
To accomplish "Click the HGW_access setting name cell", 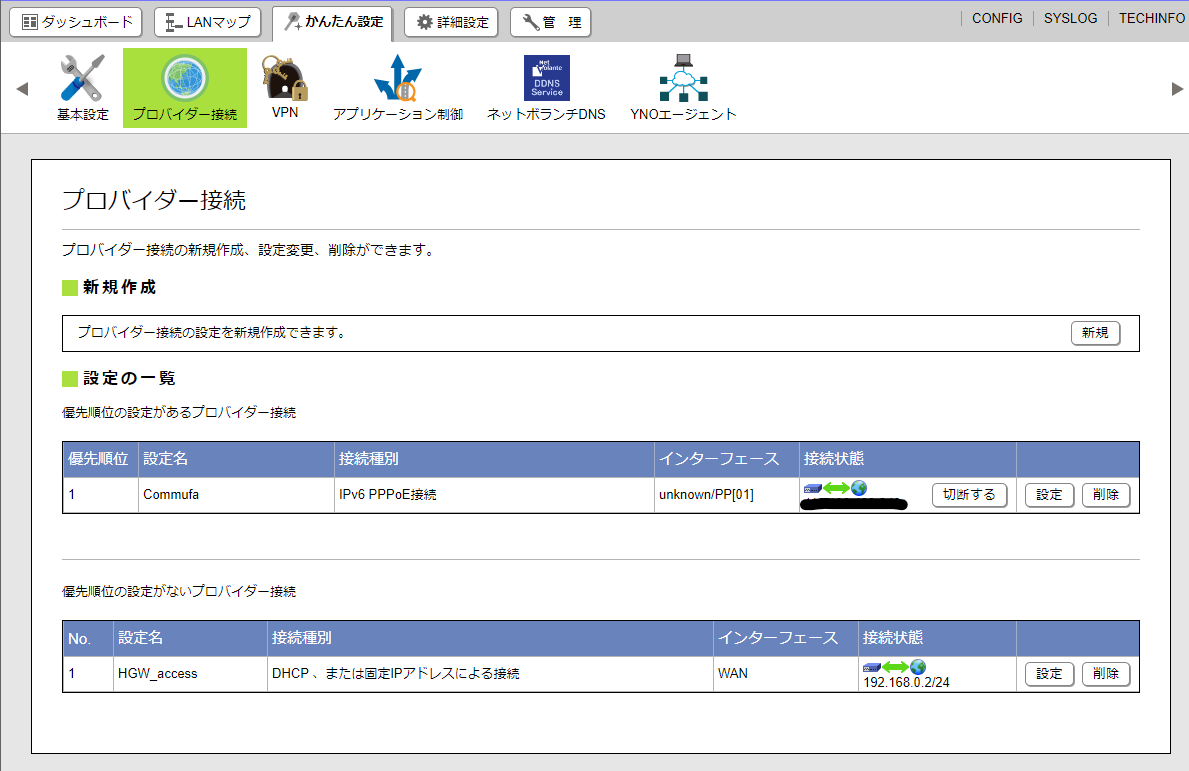I will [190, 674].
